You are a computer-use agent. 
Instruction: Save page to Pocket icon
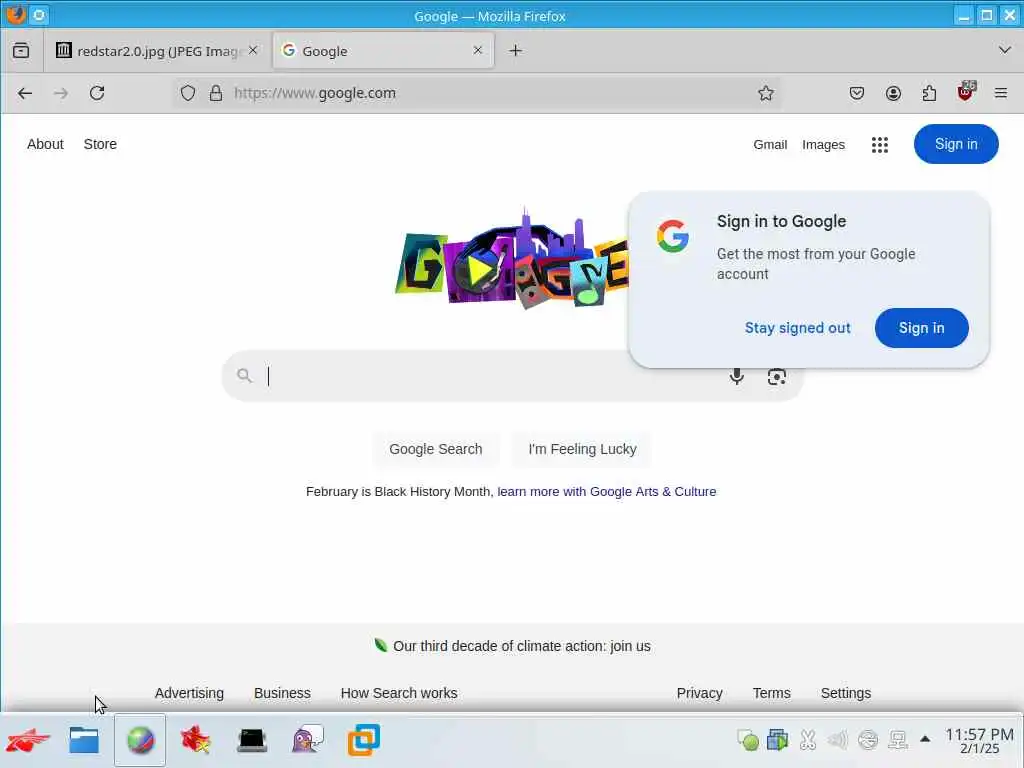857,93
